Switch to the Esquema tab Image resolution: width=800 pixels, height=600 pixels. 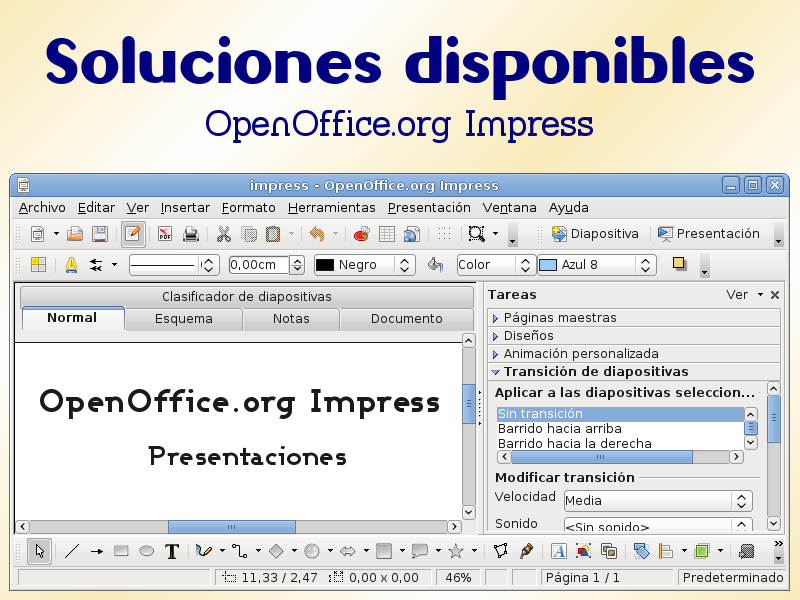pos(183,319)
